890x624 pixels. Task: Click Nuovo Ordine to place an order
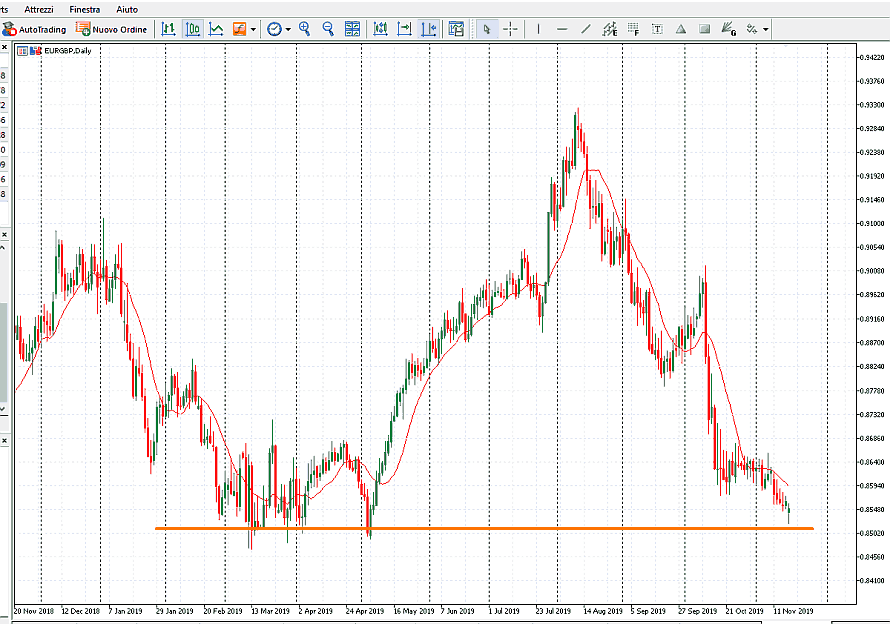click(x=112, y=29)
